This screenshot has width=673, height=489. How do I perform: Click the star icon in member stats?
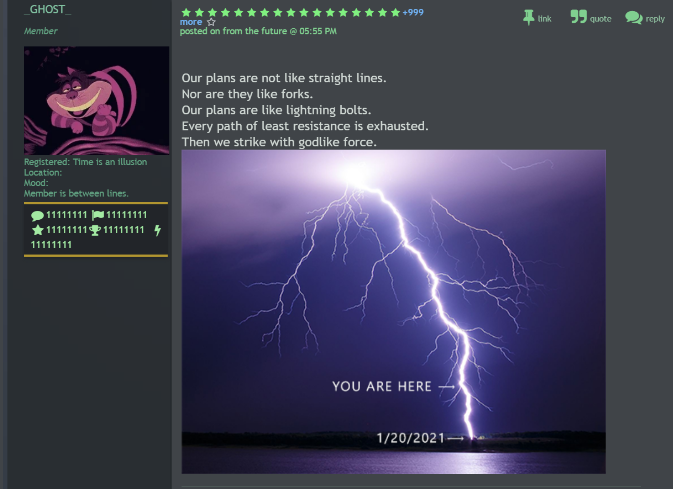[x=38, y=230]
